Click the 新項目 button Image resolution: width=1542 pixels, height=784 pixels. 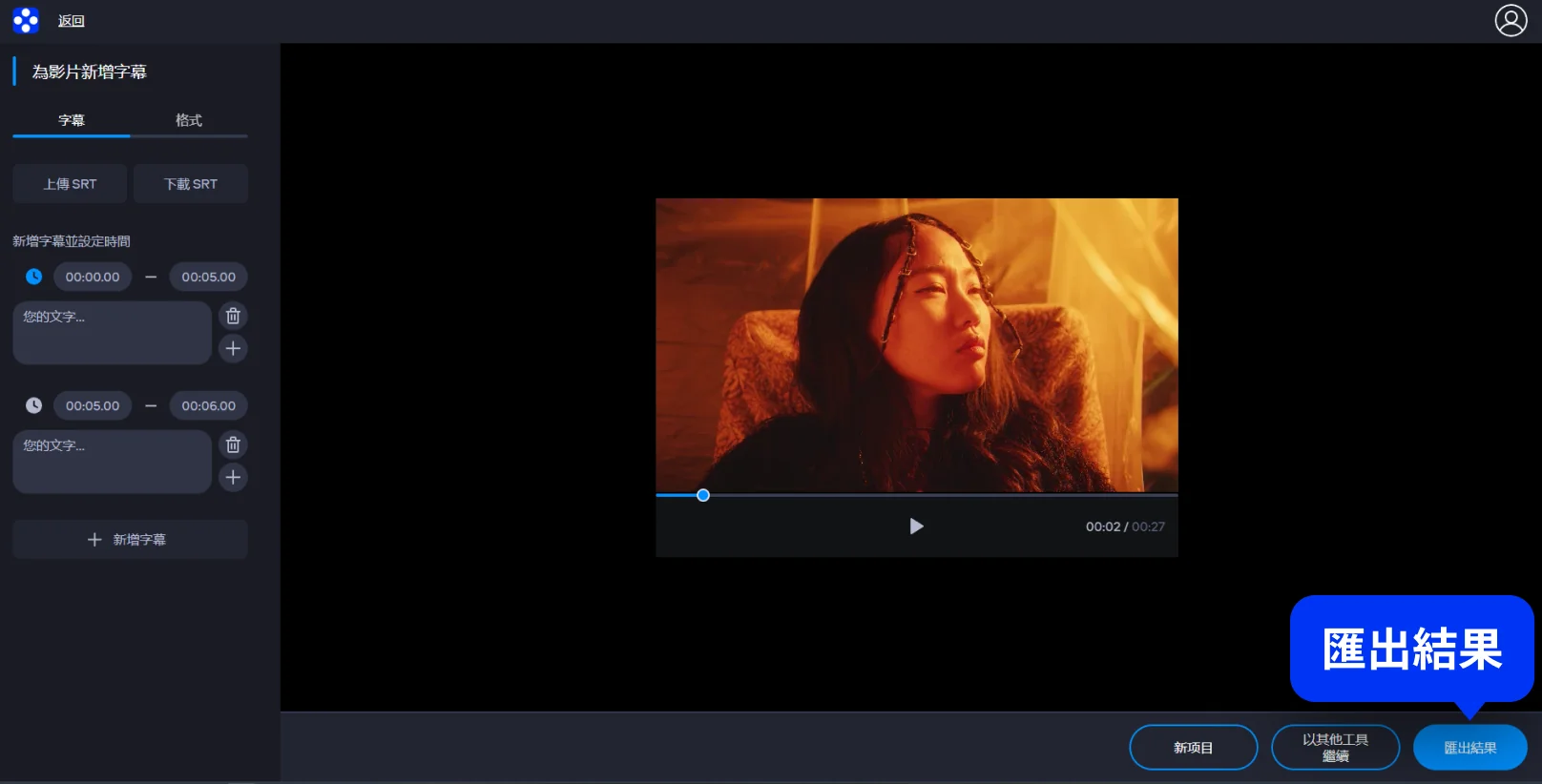[1193, 748]
